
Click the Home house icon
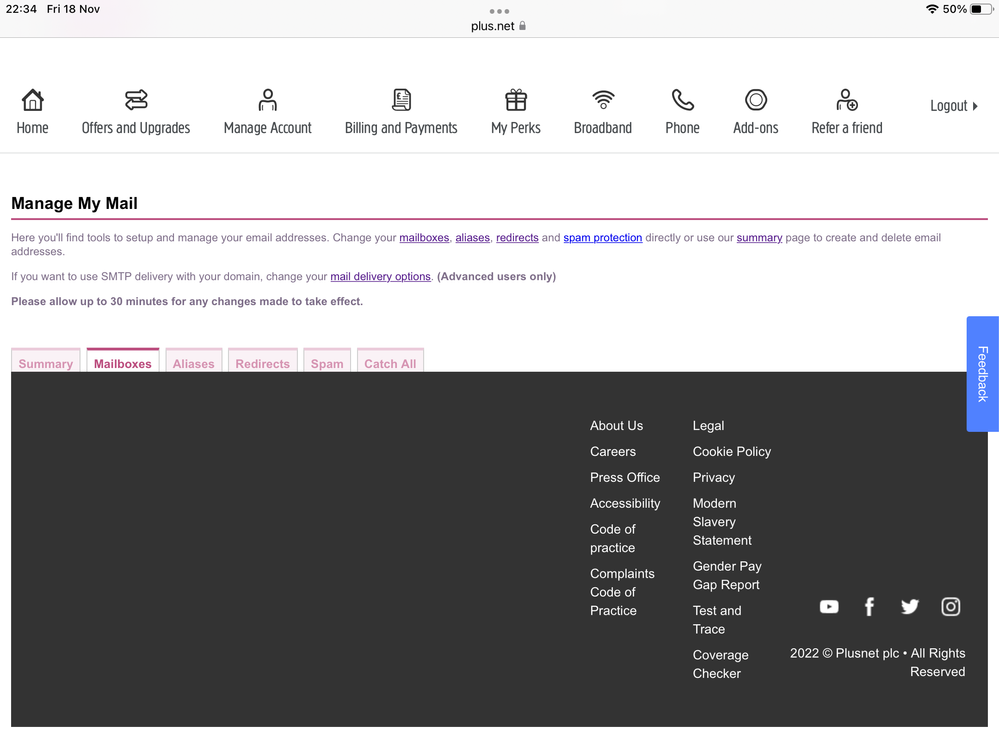(32, 100)
